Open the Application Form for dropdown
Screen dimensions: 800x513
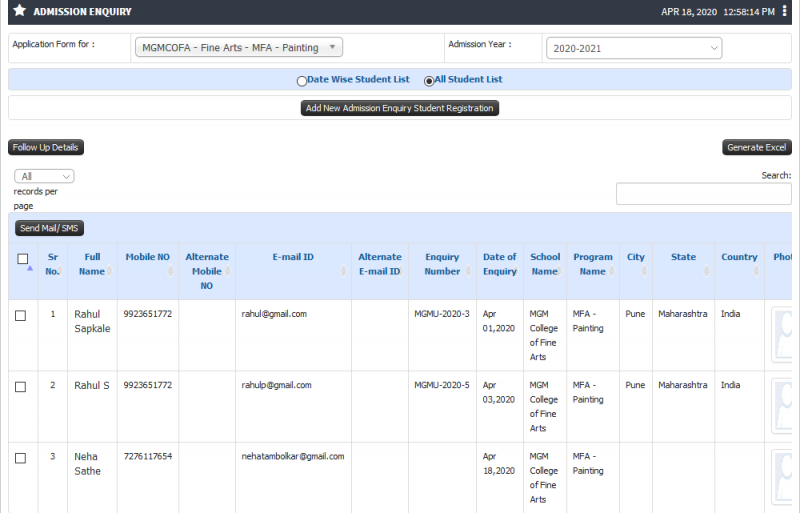(239, 47)
